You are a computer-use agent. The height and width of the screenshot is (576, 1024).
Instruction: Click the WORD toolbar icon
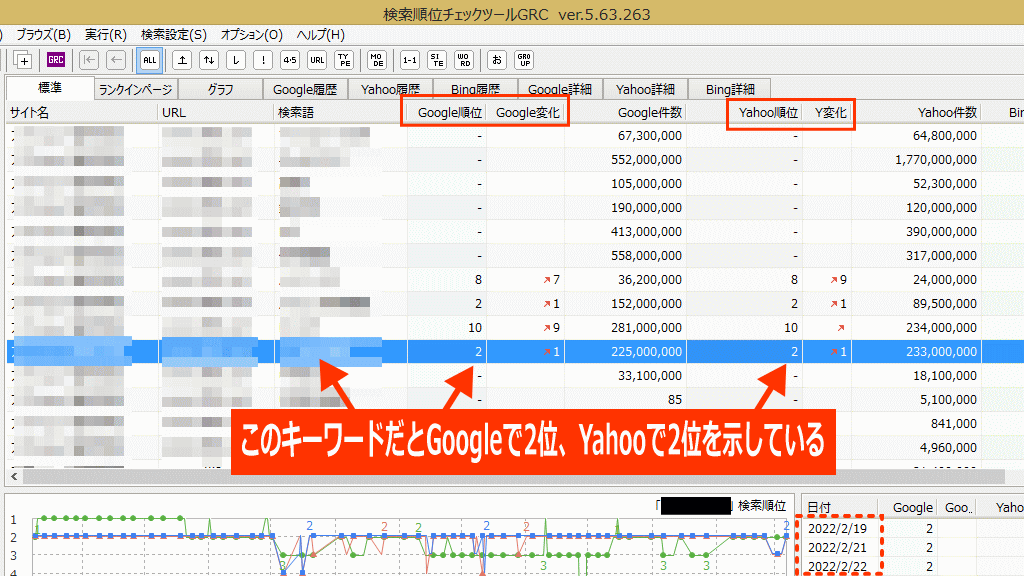(464, 60)
